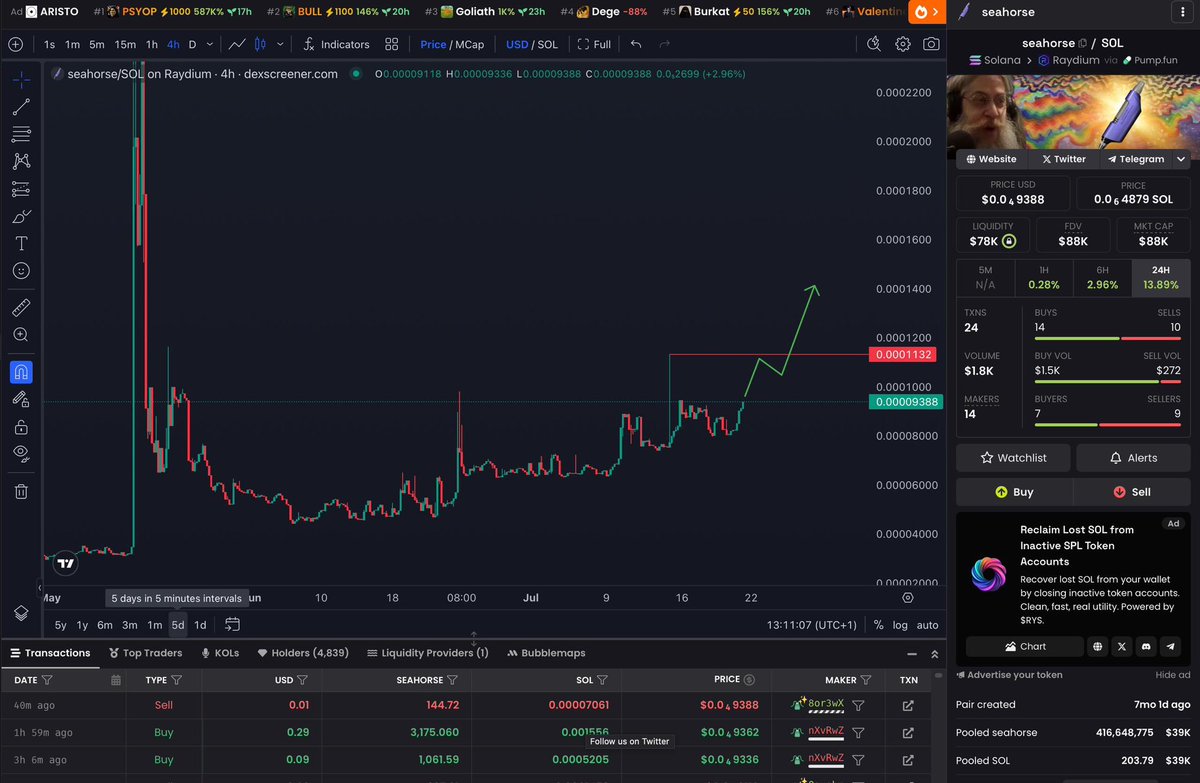
Task: Click the compare or add symbol plus icon
Action: click(x=14, y=44)
